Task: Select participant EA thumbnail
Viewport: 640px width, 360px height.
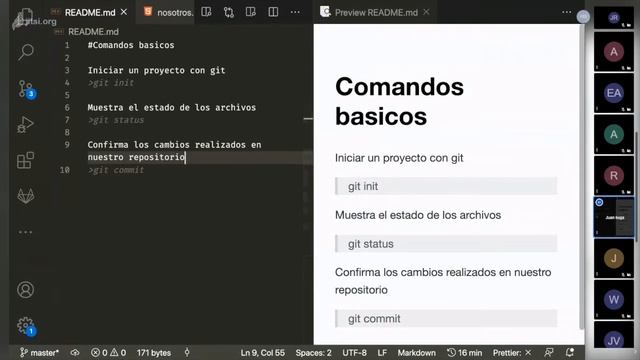Action: coord(613,93)
